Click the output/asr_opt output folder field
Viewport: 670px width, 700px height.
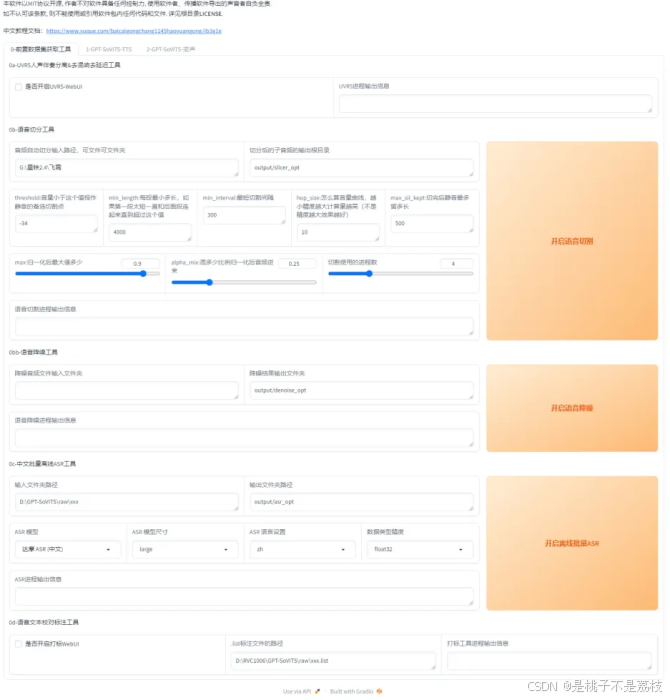[362, 502]
